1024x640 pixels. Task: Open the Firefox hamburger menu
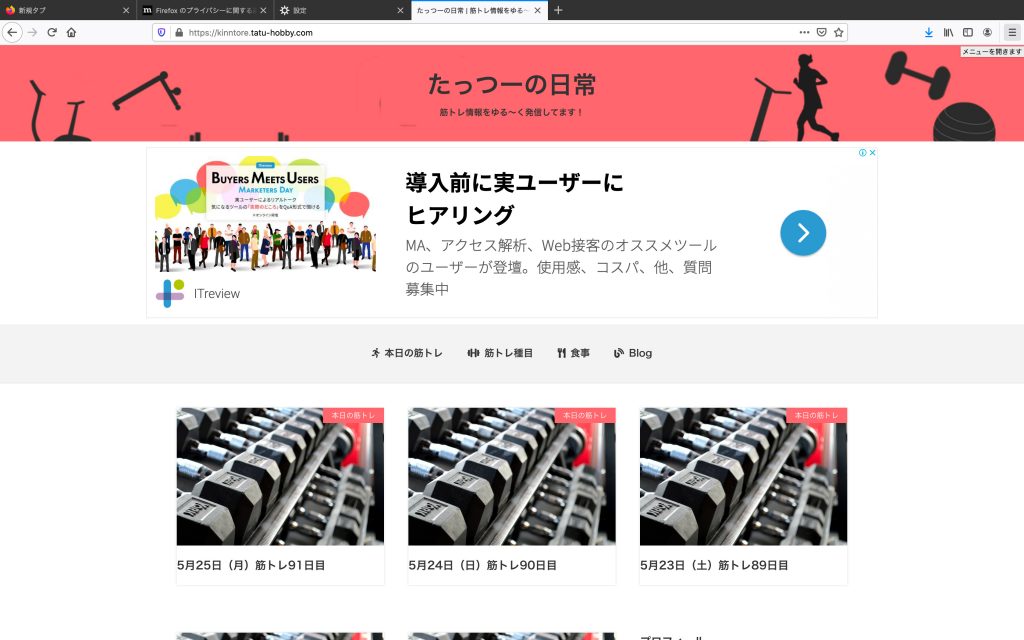[x=1011, y=32]
